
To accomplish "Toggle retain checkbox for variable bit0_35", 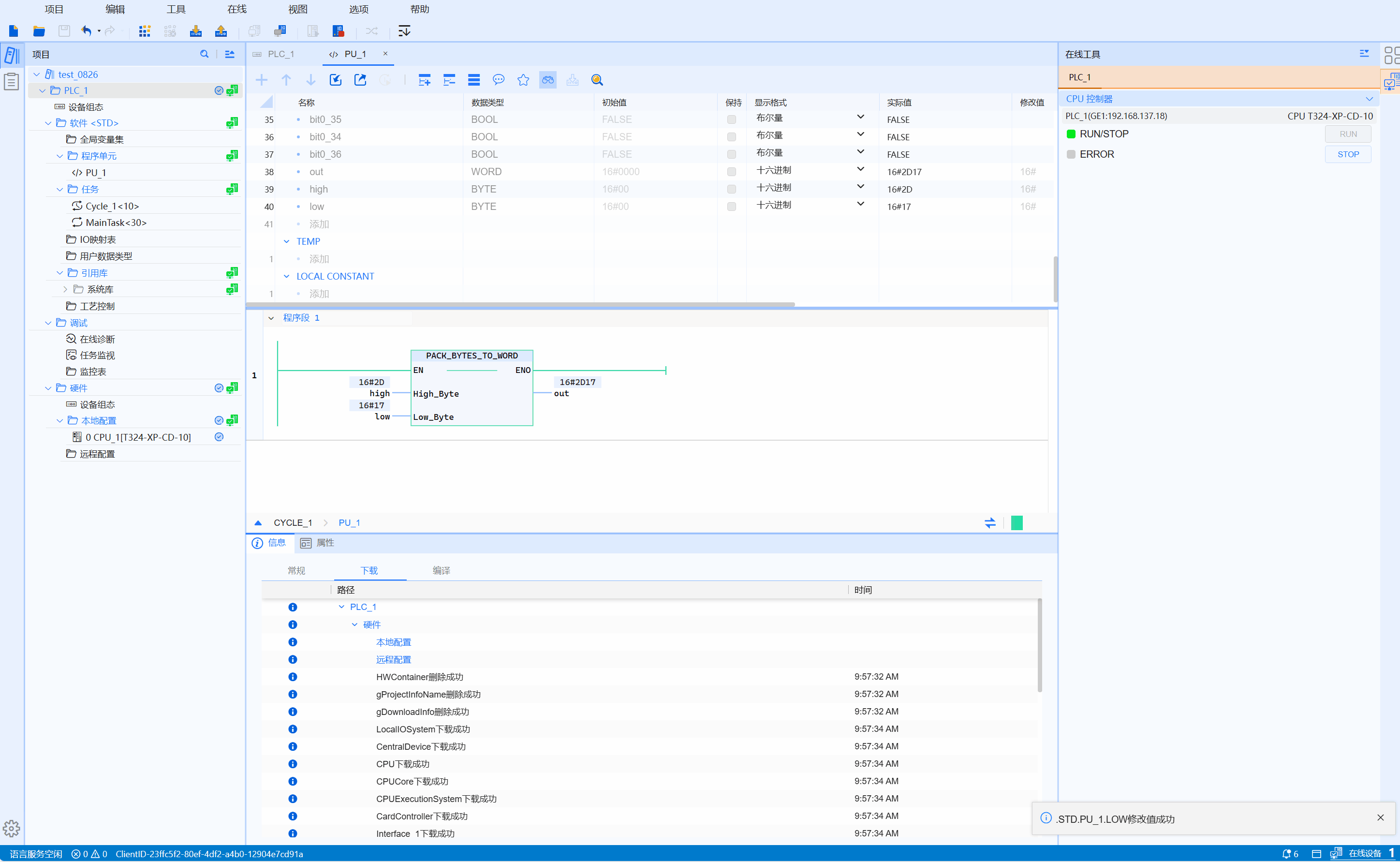I will point(732,120).
